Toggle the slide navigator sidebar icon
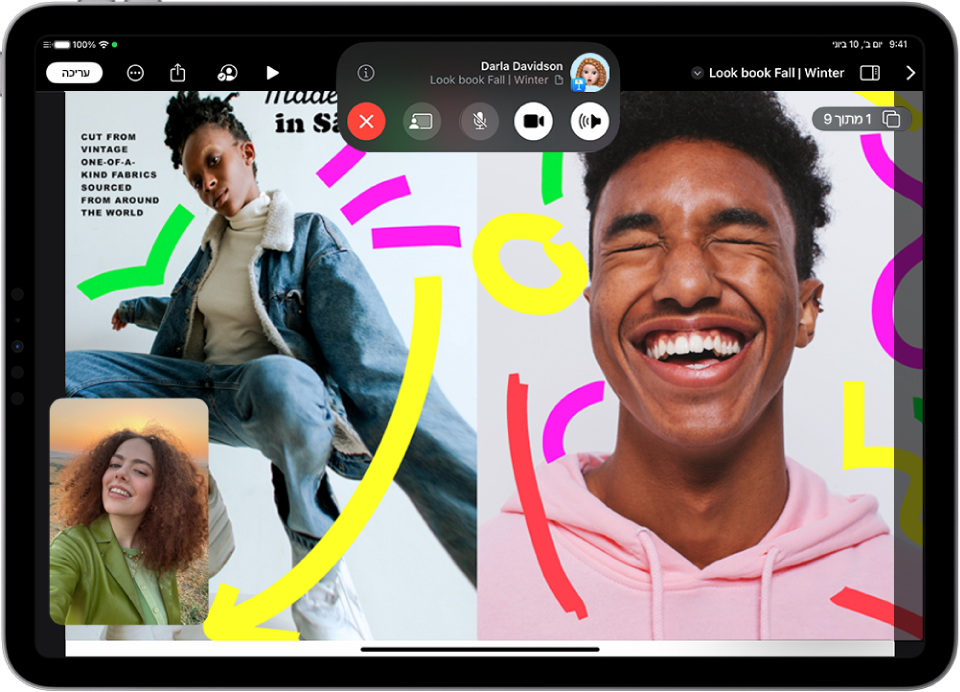The height and width of the screenshot is (692, 960). [x=869, y=73]
